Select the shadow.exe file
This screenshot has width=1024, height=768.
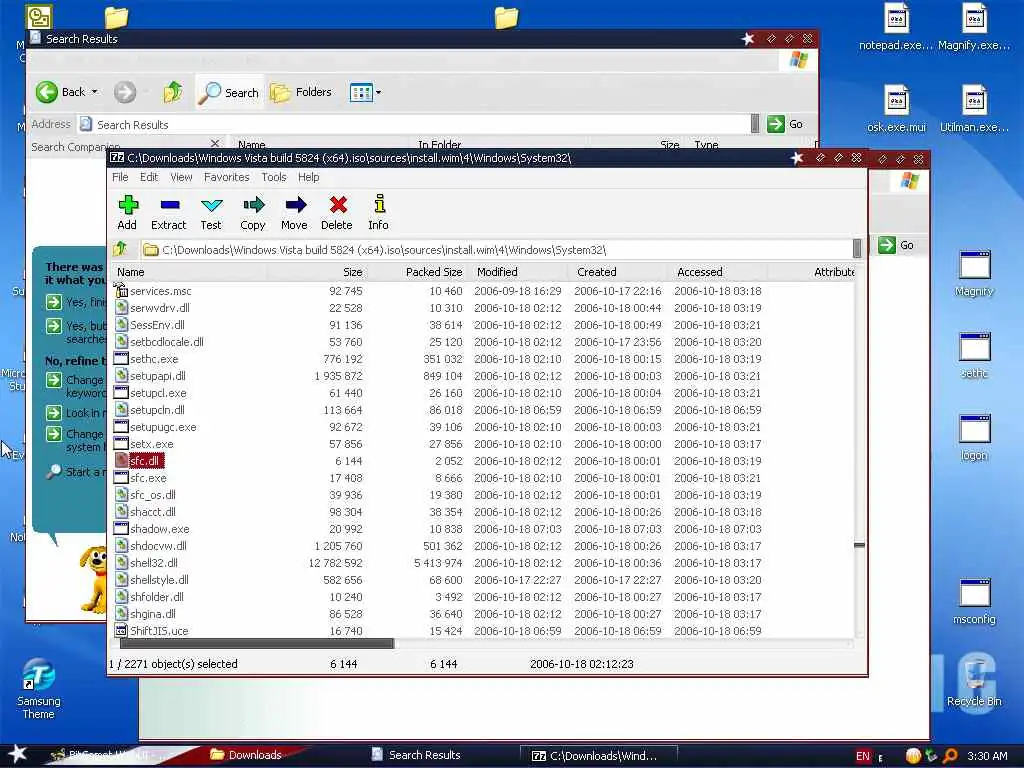click(x=160, y=529)
